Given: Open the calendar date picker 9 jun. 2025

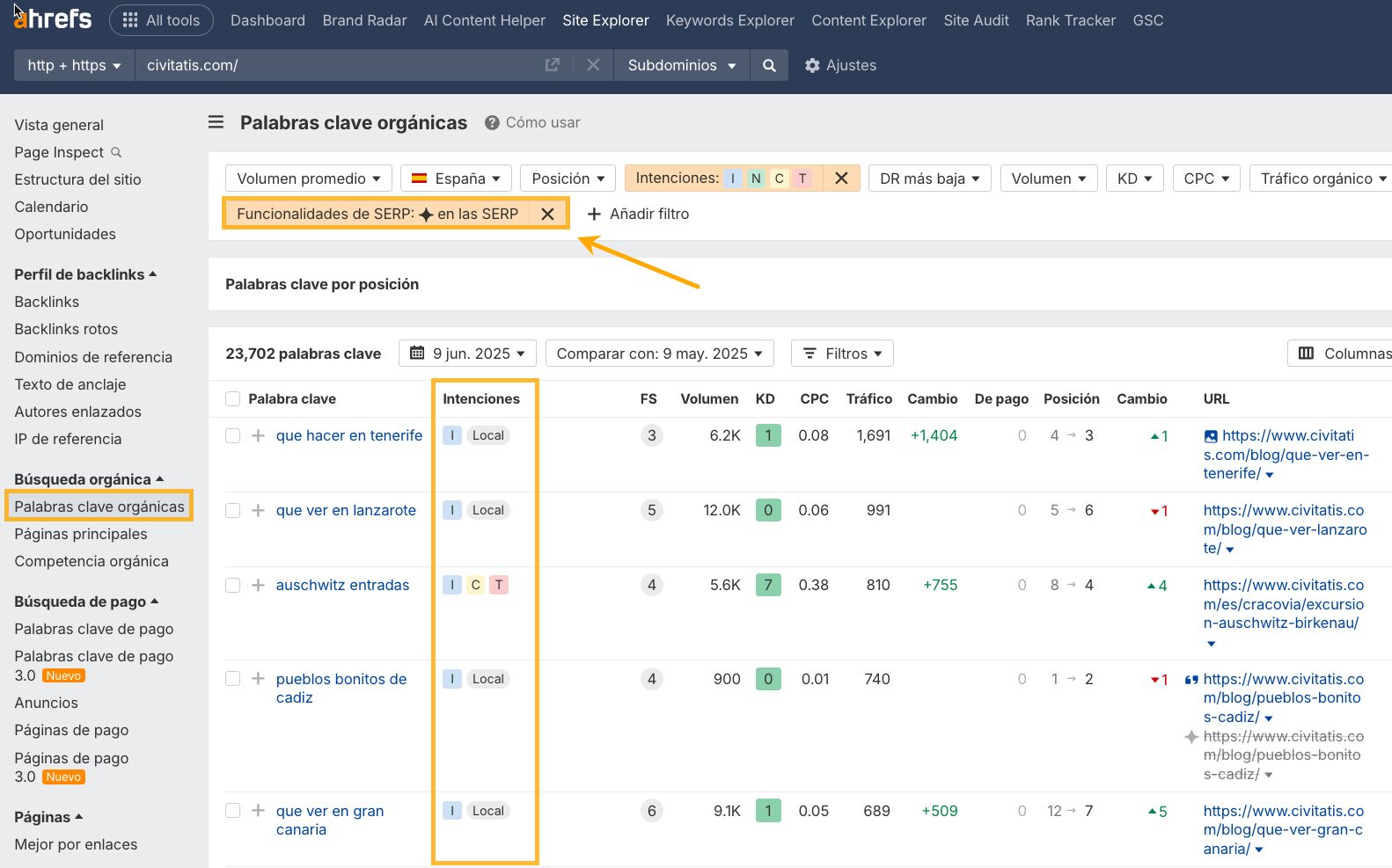Looking at the screenshot, I should click(467, 354).
